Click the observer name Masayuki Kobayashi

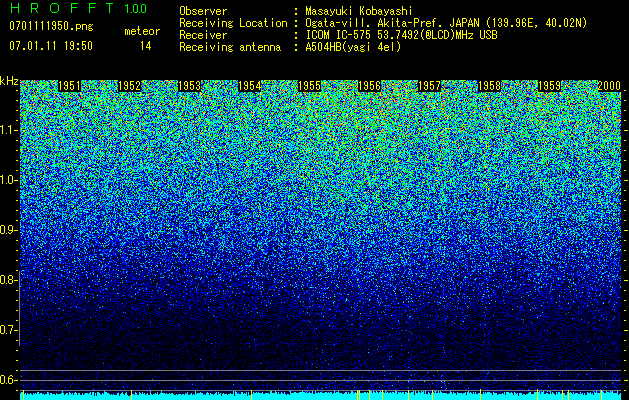[358, 11]
